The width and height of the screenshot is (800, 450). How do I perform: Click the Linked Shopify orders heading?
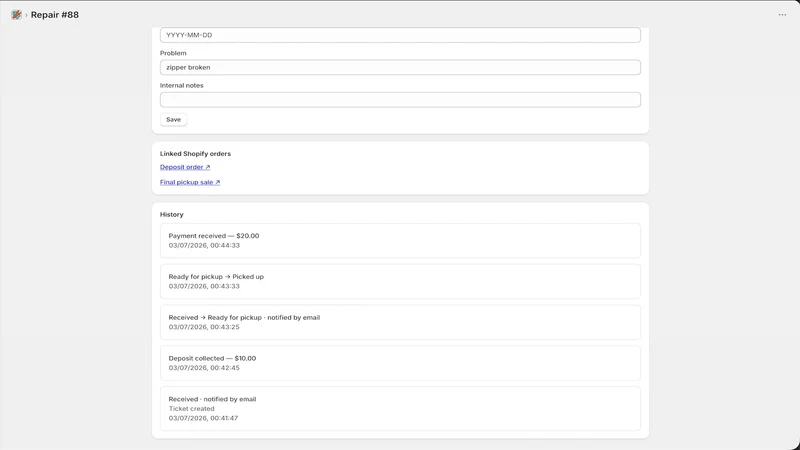(195, 154)
